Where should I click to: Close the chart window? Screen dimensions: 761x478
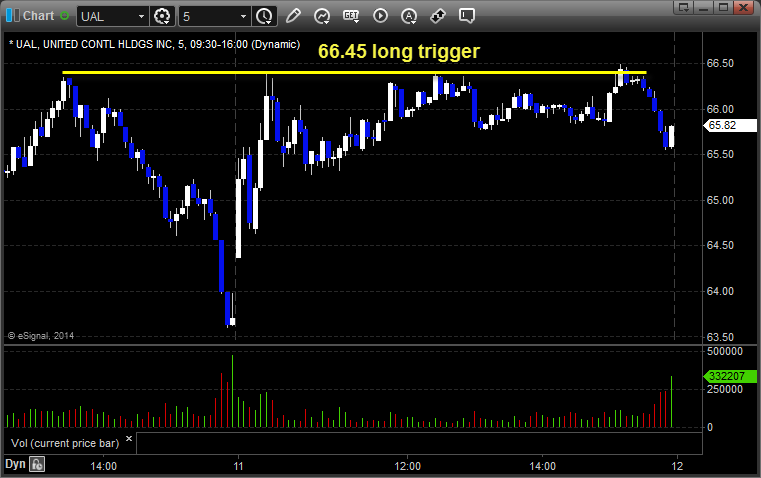click(x=744, y=7)
